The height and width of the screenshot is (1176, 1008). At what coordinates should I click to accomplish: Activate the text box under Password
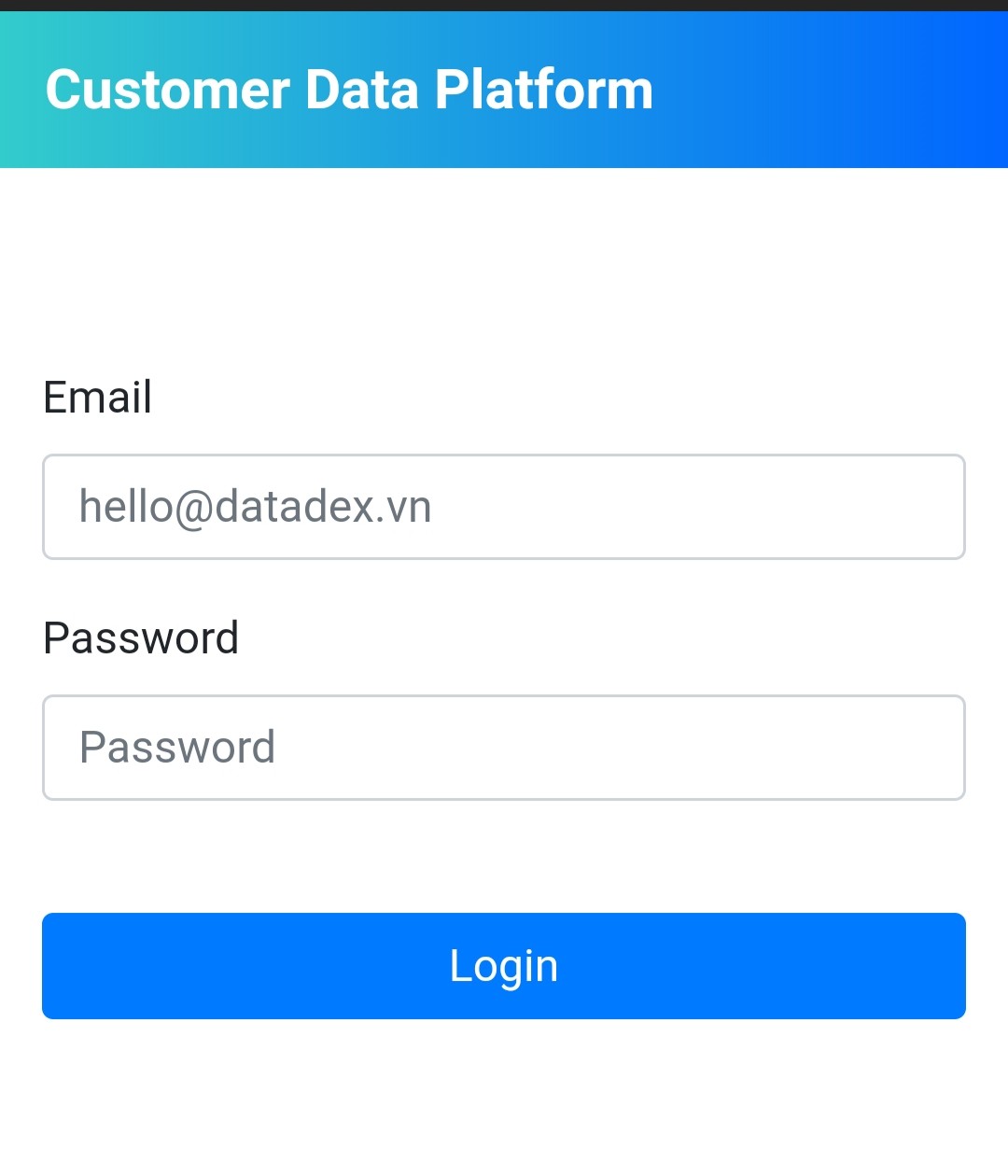tap(504, 748)
